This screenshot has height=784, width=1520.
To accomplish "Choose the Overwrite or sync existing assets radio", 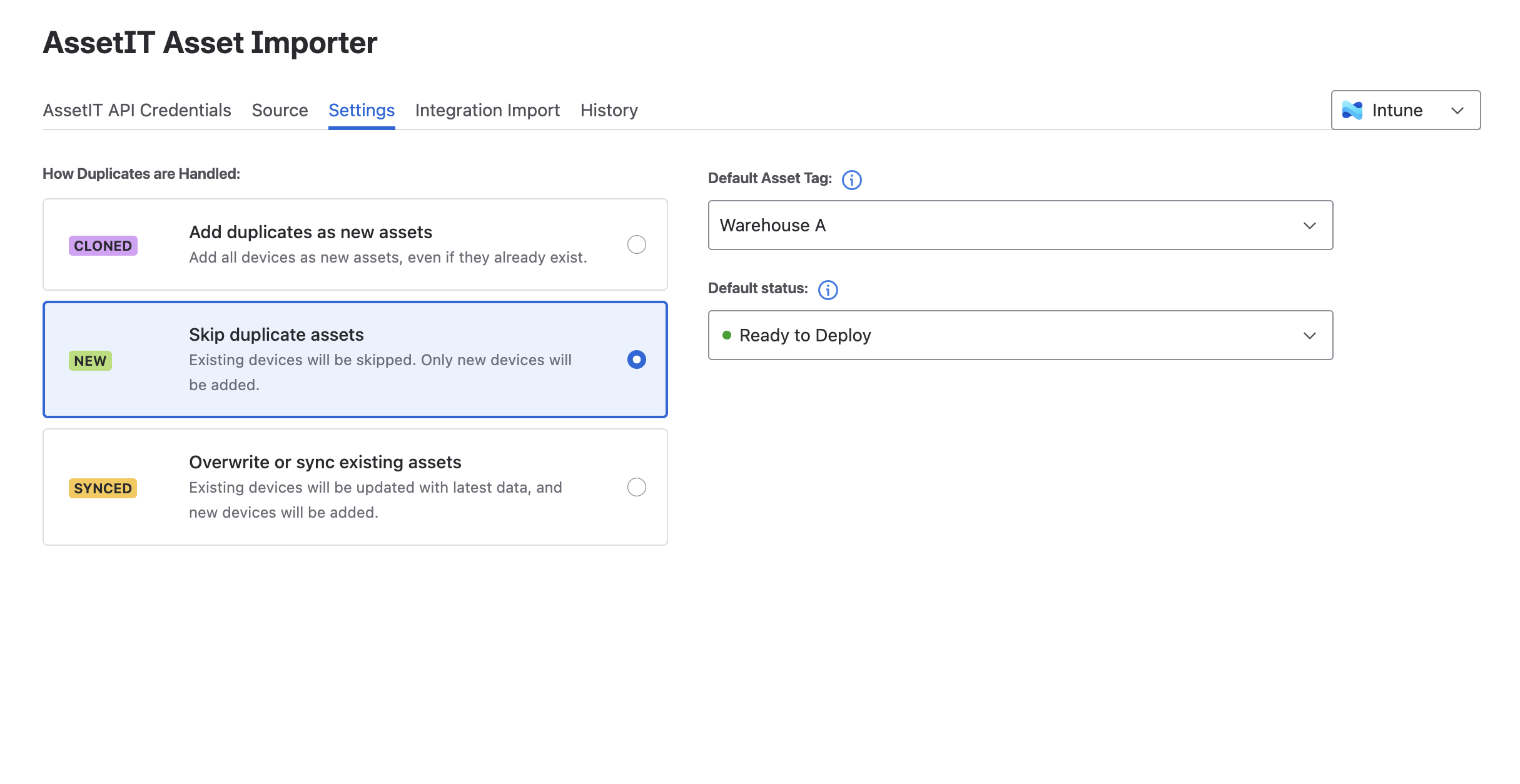I will [636, 487].
